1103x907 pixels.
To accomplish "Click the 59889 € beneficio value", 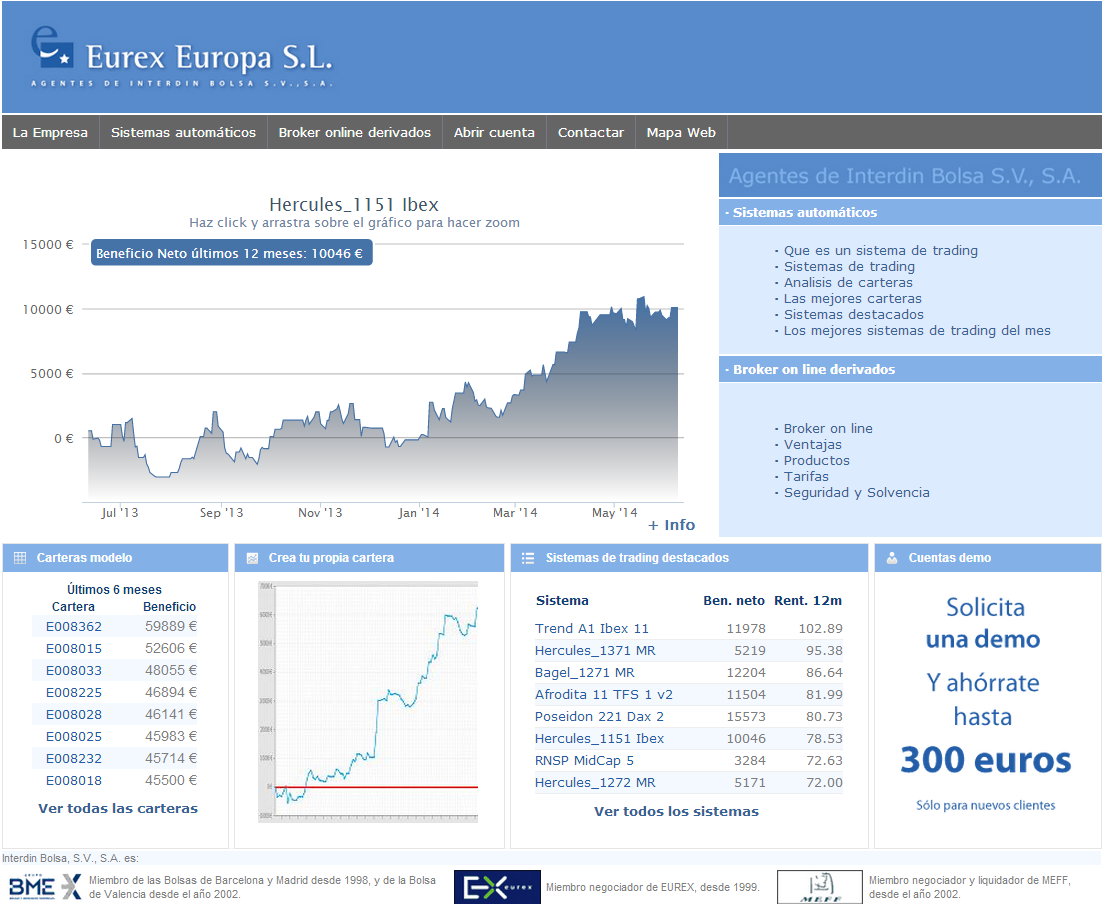I will point(171,626).
